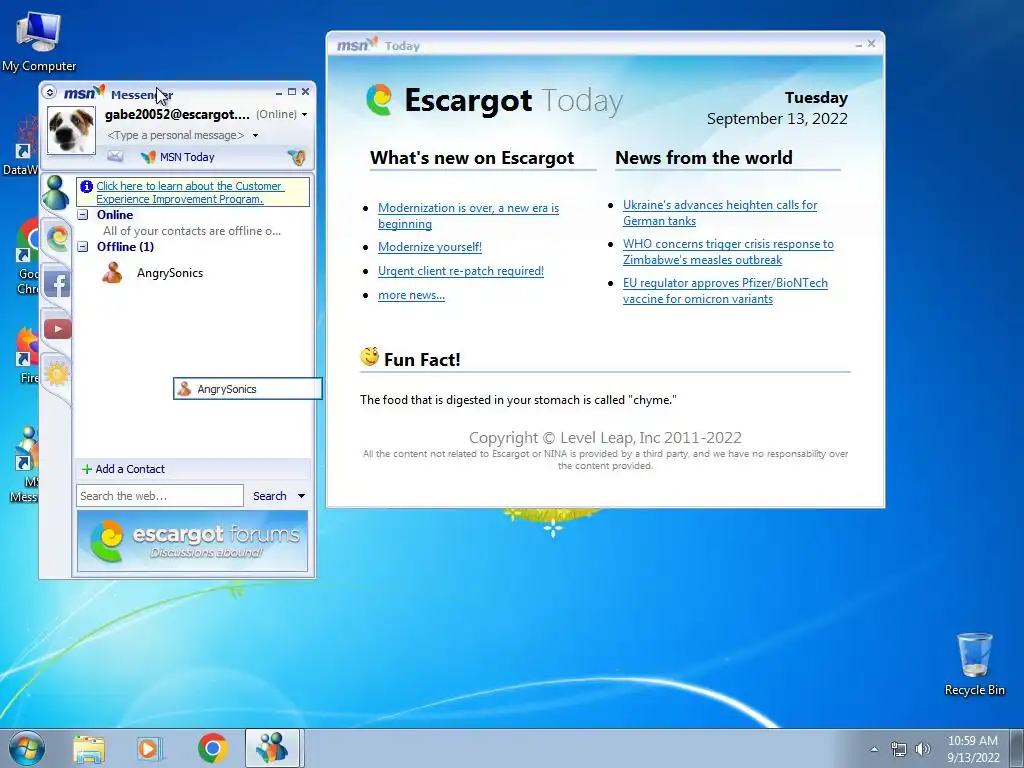Click the winking smiley Fun Fact icon

click(370, 357)
